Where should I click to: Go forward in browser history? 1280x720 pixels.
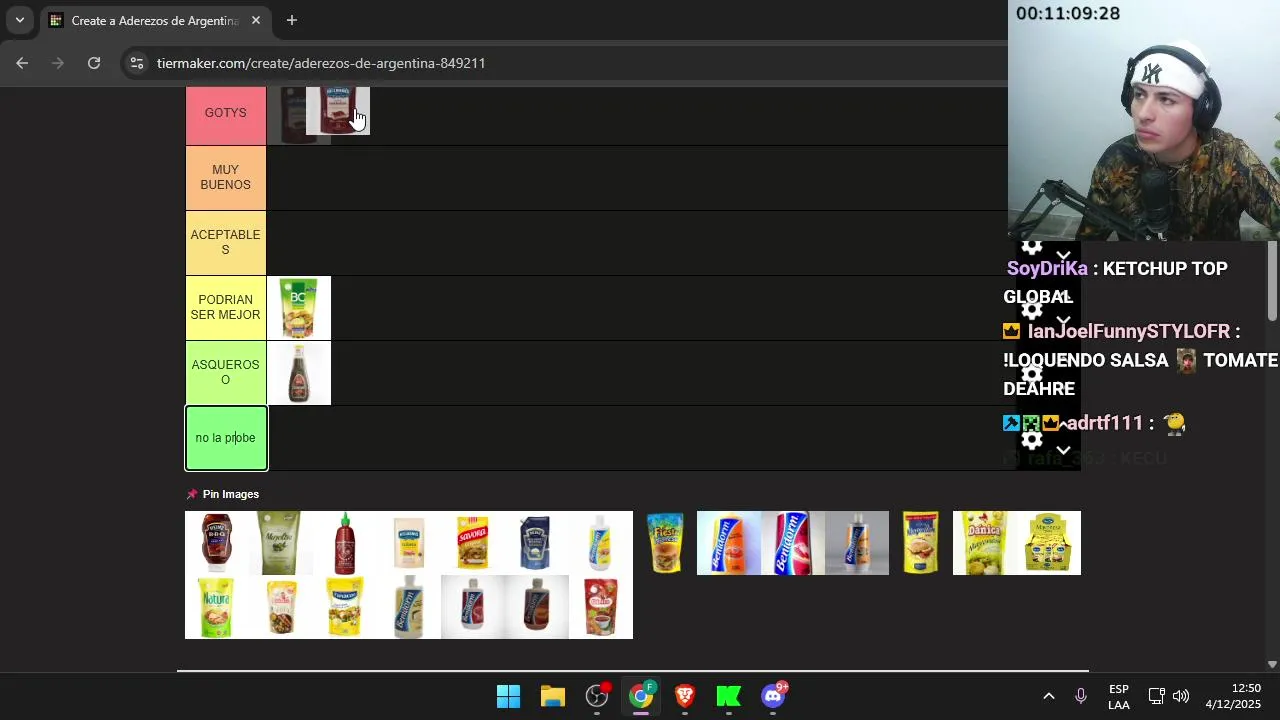[58, 63]
